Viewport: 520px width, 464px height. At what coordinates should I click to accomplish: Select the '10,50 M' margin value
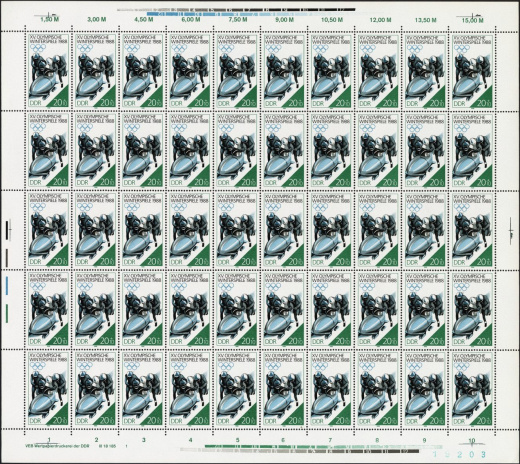click(x=332, y=20)
